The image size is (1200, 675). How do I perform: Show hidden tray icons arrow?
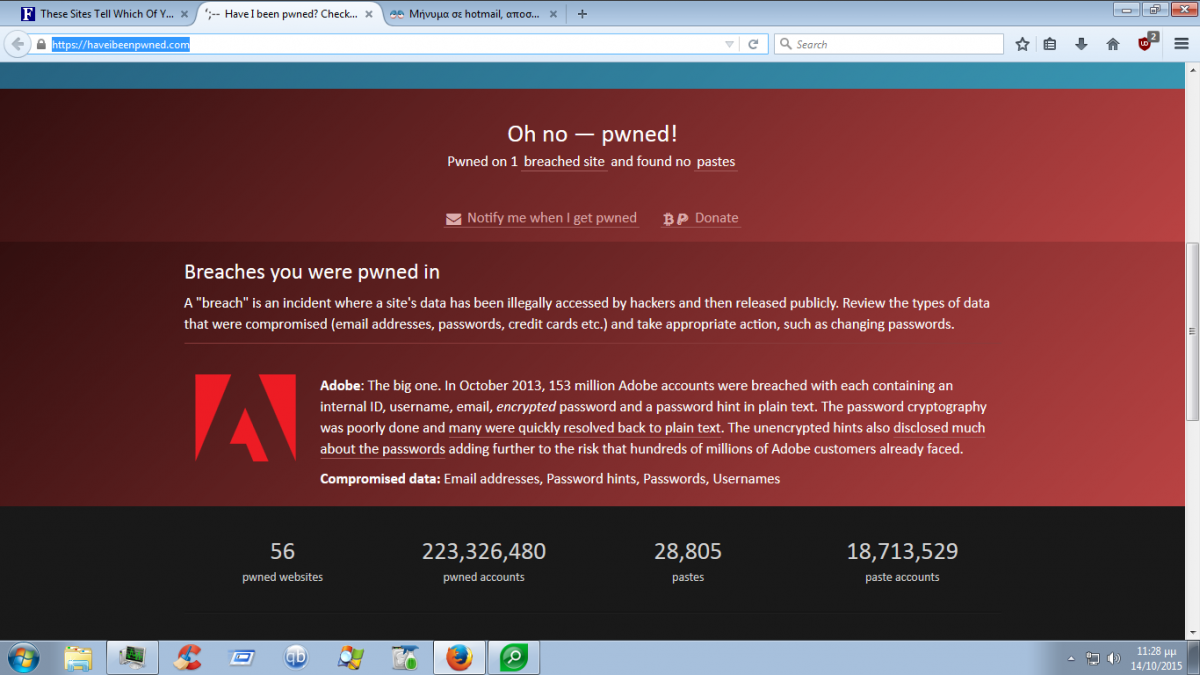point(1071,658)
